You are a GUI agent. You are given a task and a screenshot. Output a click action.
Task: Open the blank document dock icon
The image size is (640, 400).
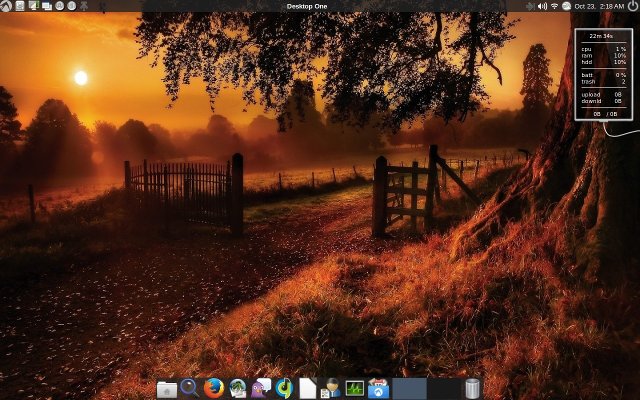pyautogui.click(x=308, y=388)
